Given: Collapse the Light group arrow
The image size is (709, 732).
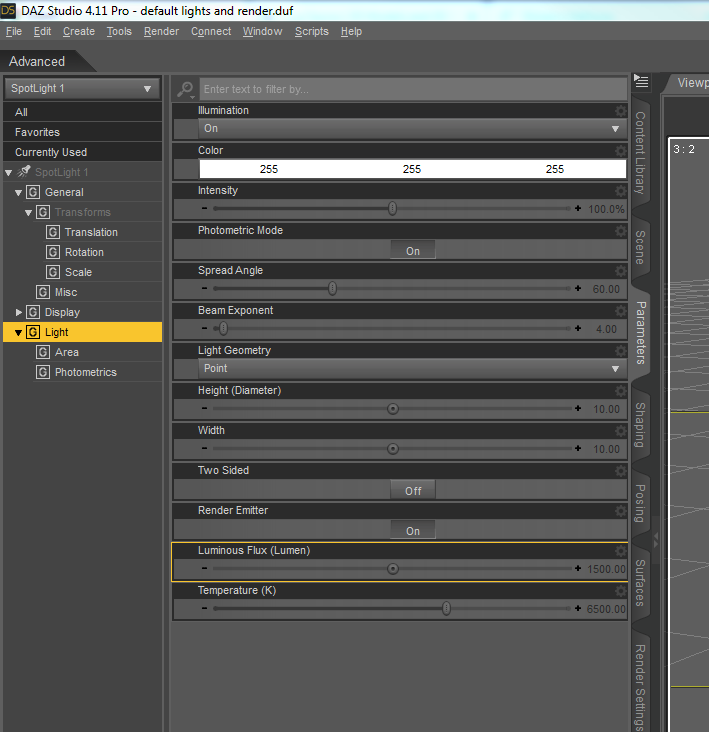Looking at the screenshot, I should pos(18,332).
